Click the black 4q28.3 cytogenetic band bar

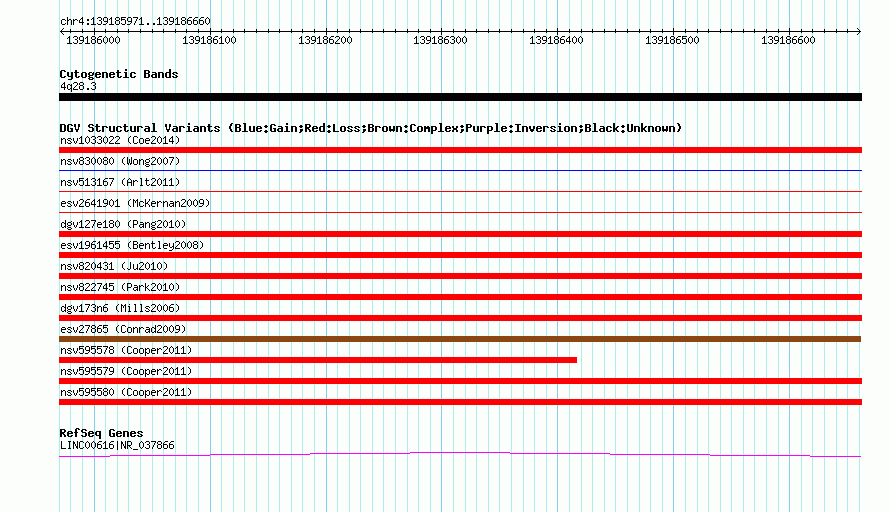click(460, 97)
